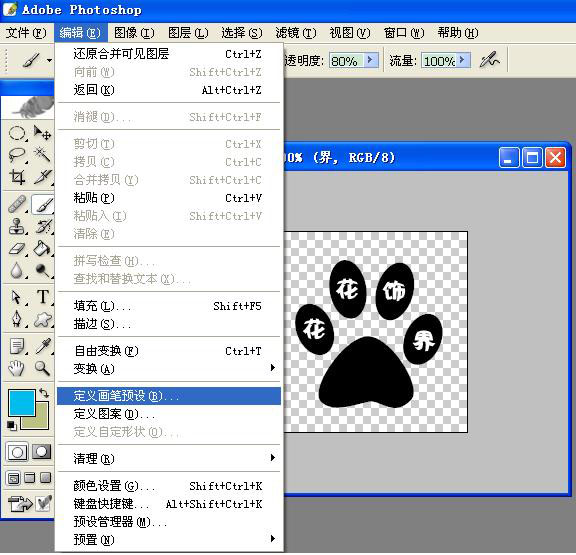Select the Clone Stamp tool
The image size is (576, 555).
[17, 226]
